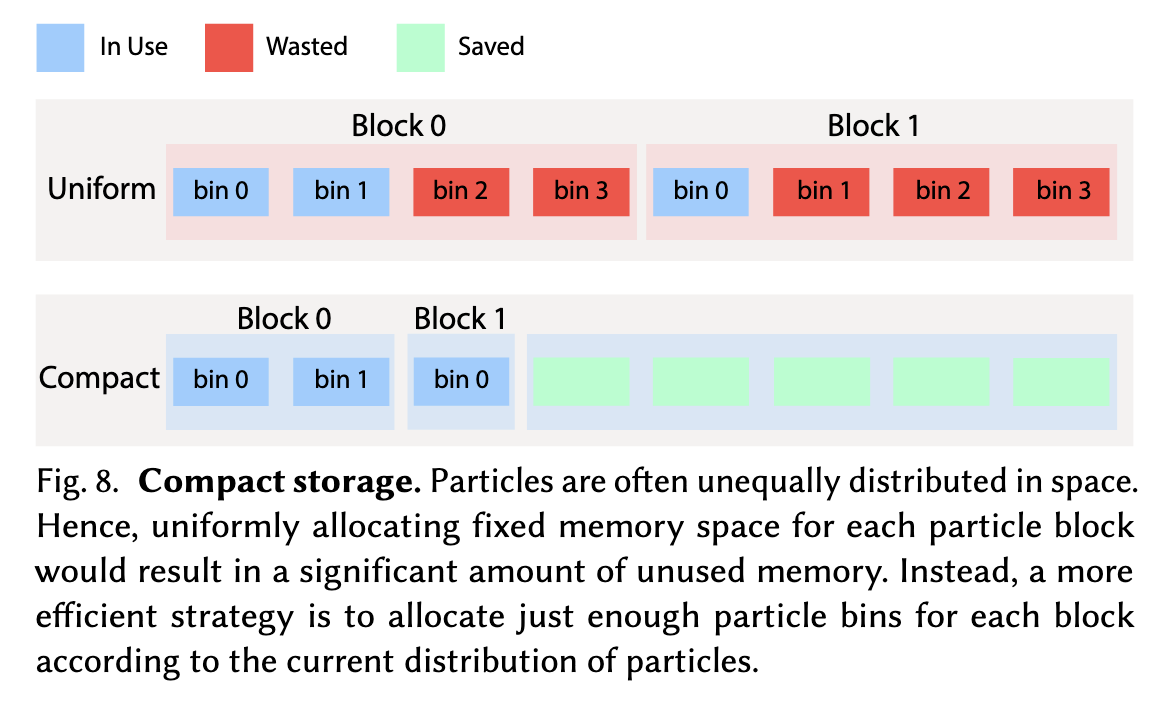Click wasted bin 2 in Uniform Block 0

pyautogui.click(x=461, y=192)
